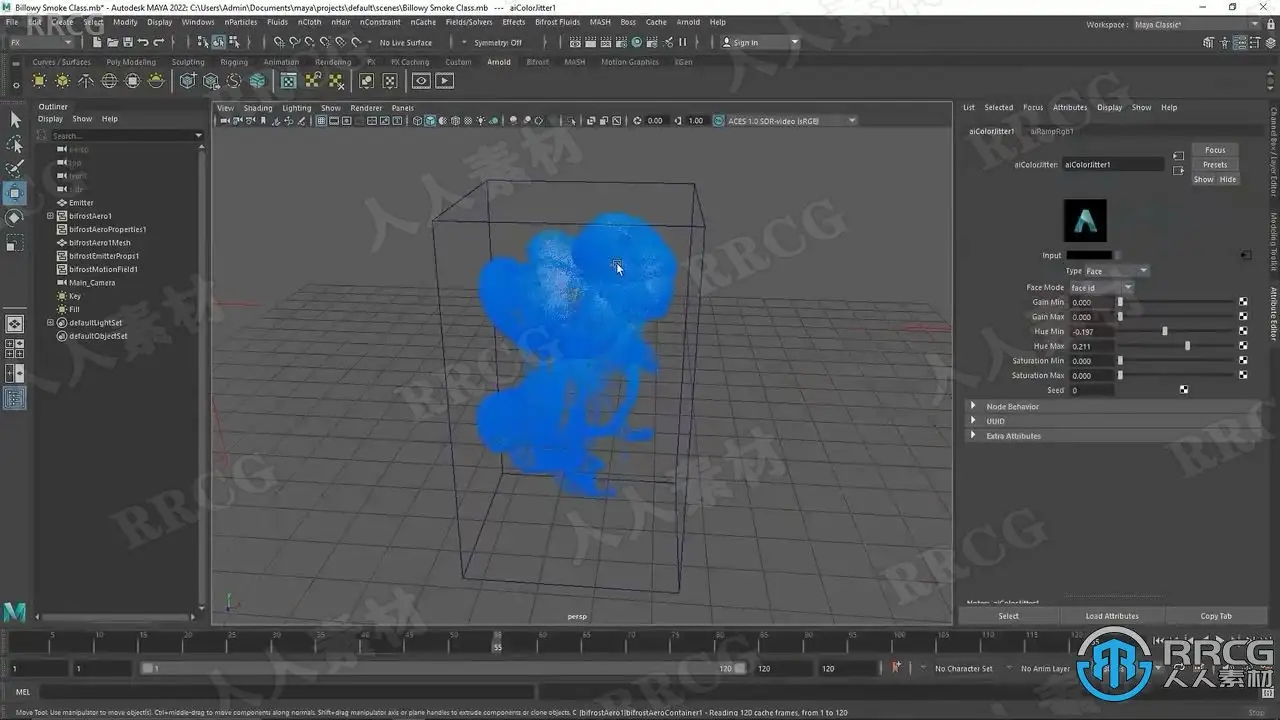Pick the Paint Selection tool
Image resolution: width=1280 pixels, height=720 pixels.
pyautogui.click(x=15, y=169)
